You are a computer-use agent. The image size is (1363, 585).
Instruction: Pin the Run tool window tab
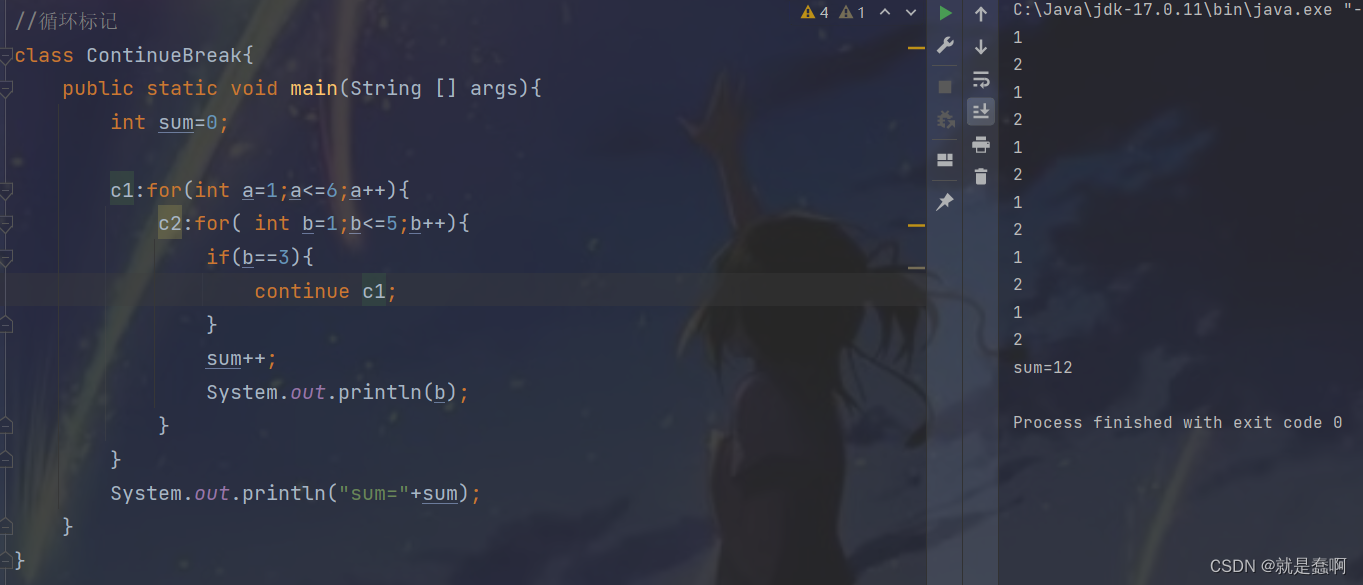tap(945, 201)
